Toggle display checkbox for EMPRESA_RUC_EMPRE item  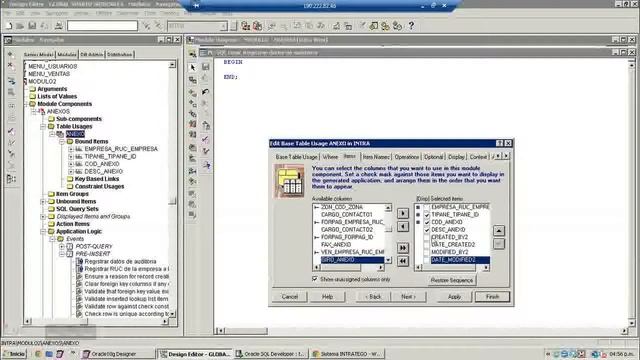[427, 207]
